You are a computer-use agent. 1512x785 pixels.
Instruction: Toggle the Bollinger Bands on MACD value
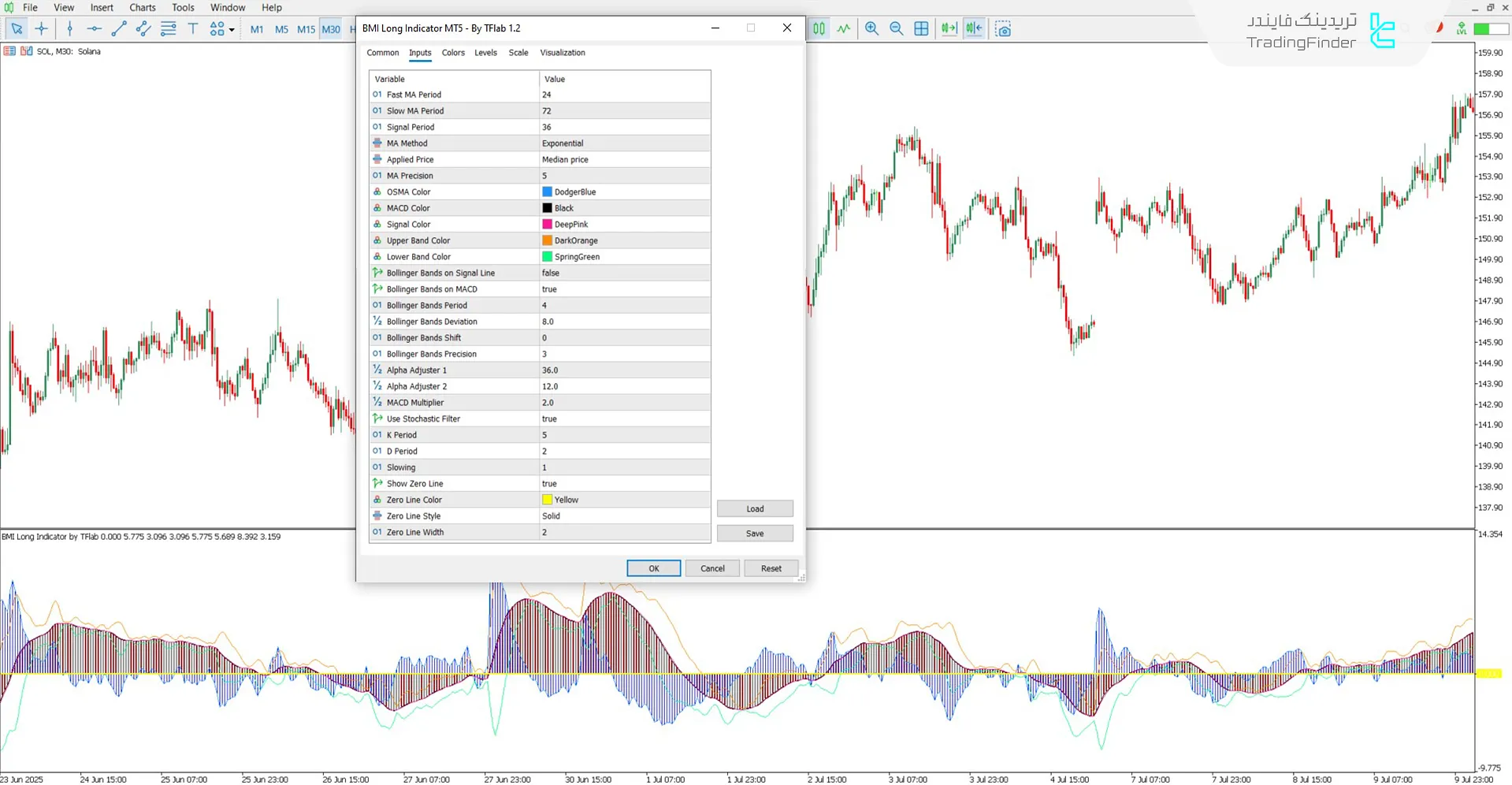click(x=624, y=289)
